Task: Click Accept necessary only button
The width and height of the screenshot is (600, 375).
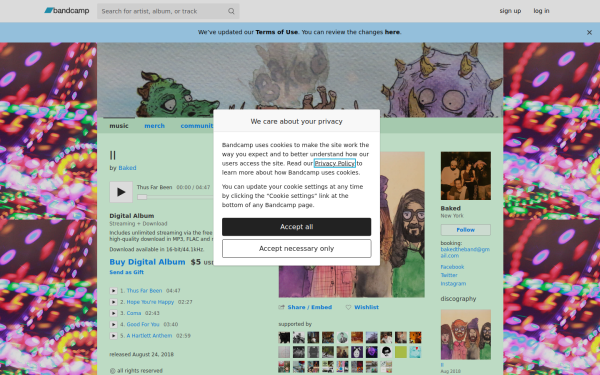Action: [x=297, y=249]
